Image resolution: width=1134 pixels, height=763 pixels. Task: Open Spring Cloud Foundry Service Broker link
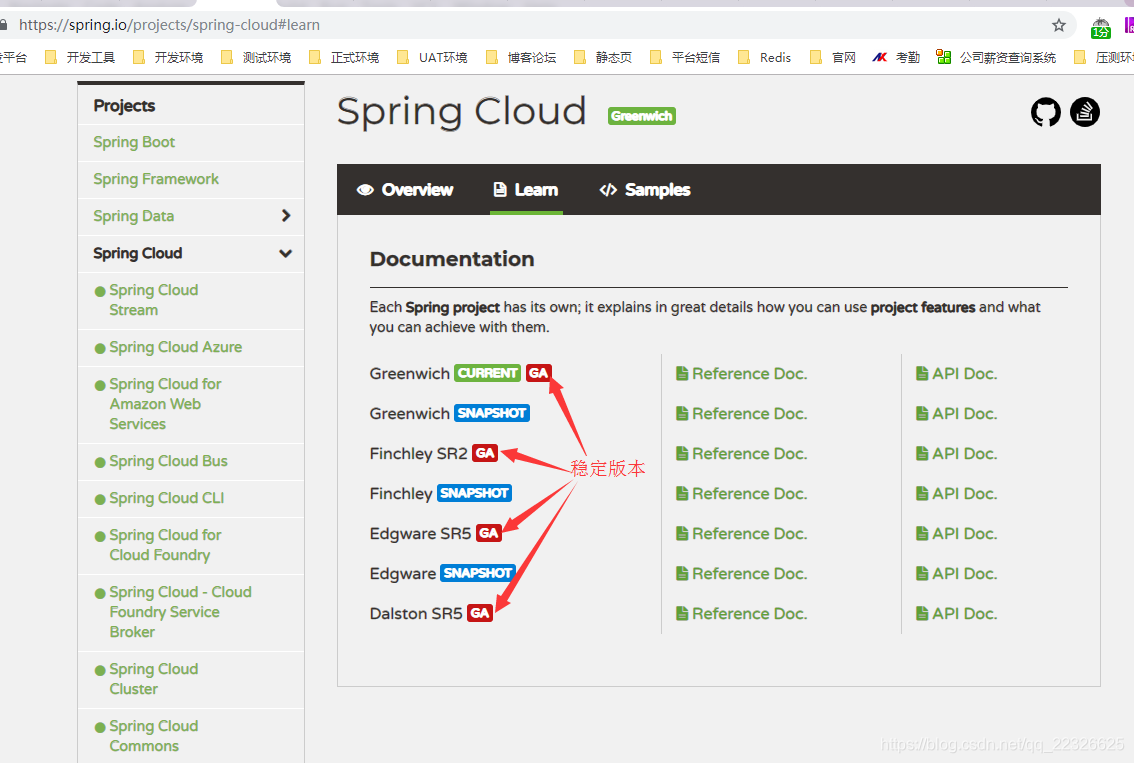click(180, 612)
